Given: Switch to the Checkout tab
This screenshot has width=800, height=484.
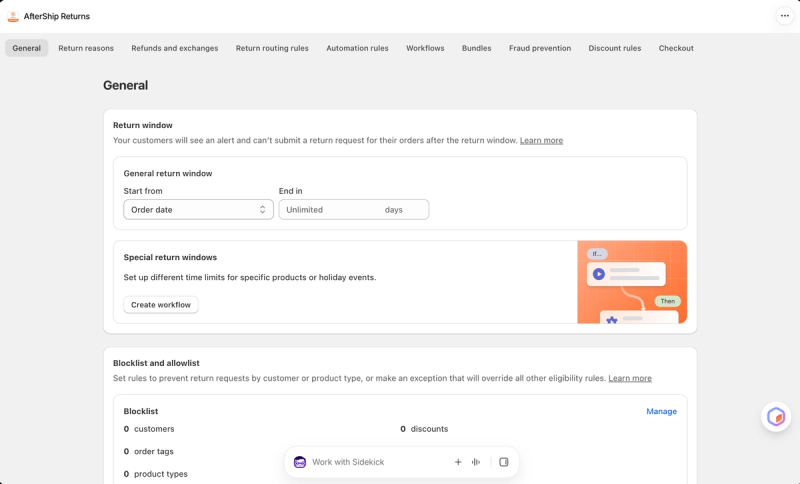Looking at the screenshot, I should 676,48.
